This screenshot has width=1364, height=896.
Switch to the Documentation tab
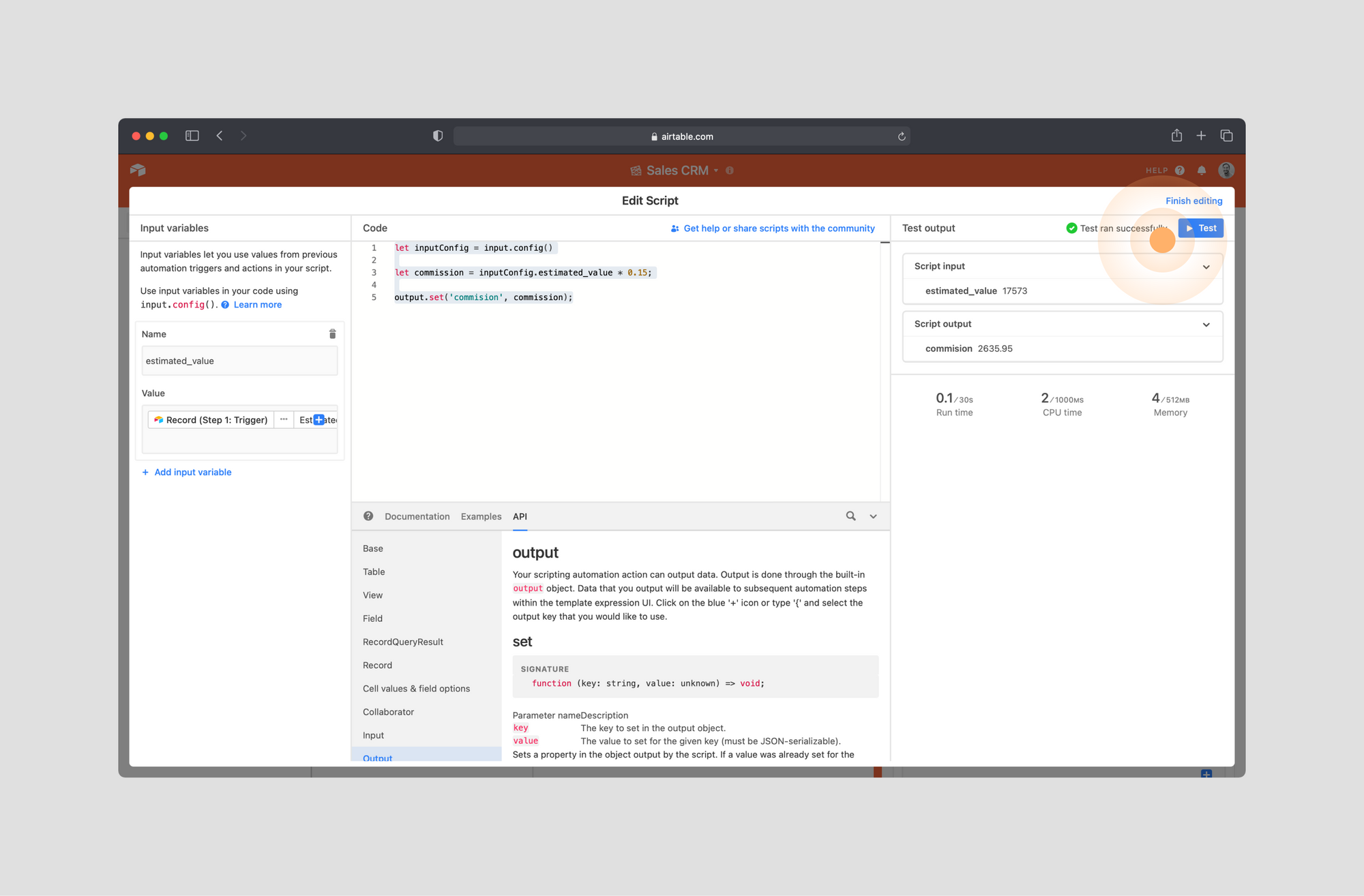417,516
